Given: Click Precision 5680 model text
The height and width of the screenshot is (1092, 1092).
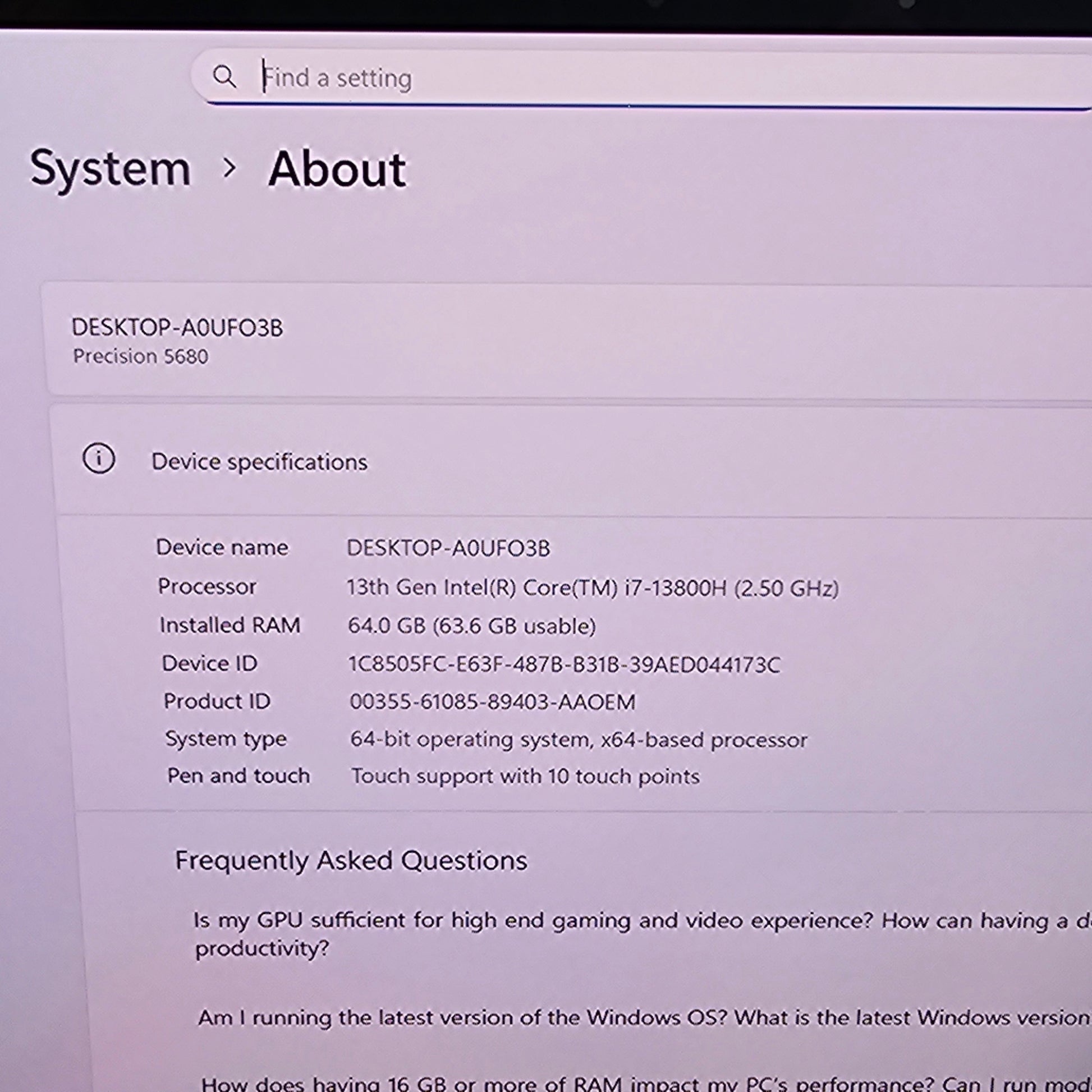Looking at the screenshot, I should tap(141, 357).
